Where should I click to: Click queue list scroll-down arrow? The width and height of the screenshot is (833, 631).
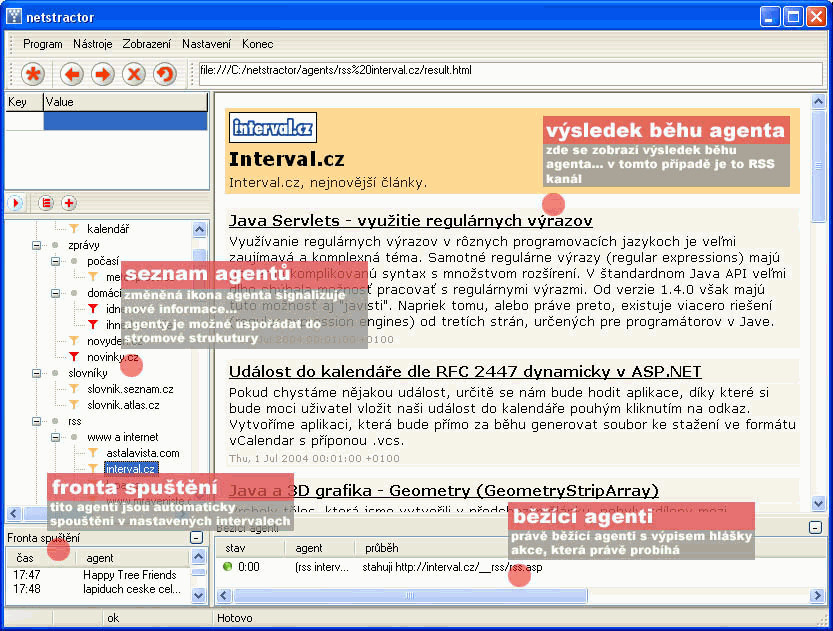tap(198, 595)
